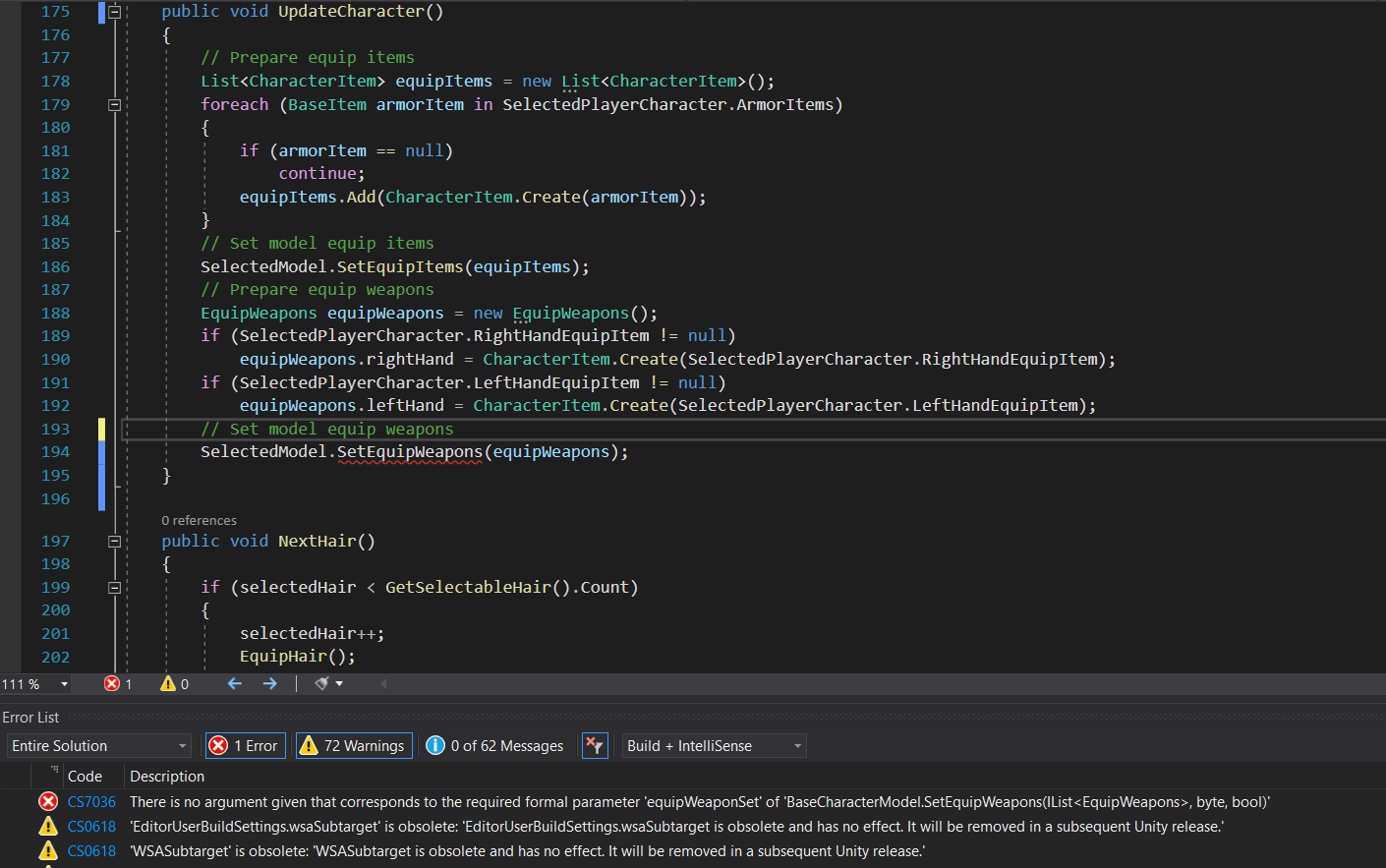Click the filter icon in Error List toolbar
The height and width of the screenshot is (868, 1386).
click(x=595, y=745)
